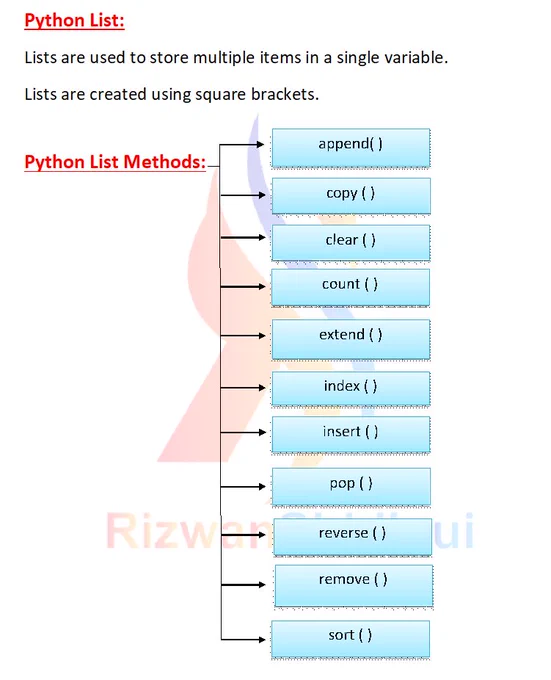Select the pop ( ) method box
Viewport: 551px width, 680px height.
click(x=351, y=487)
